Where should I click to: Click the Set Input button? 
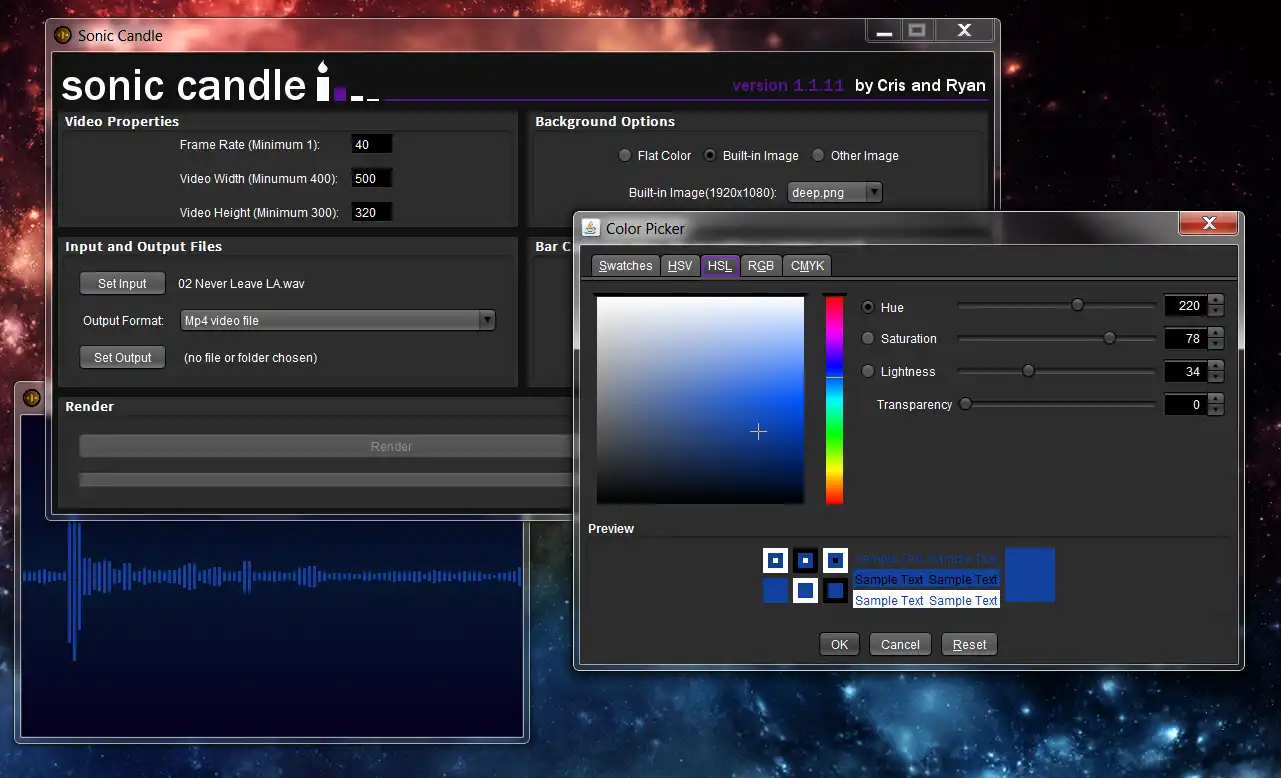[122, 284]
